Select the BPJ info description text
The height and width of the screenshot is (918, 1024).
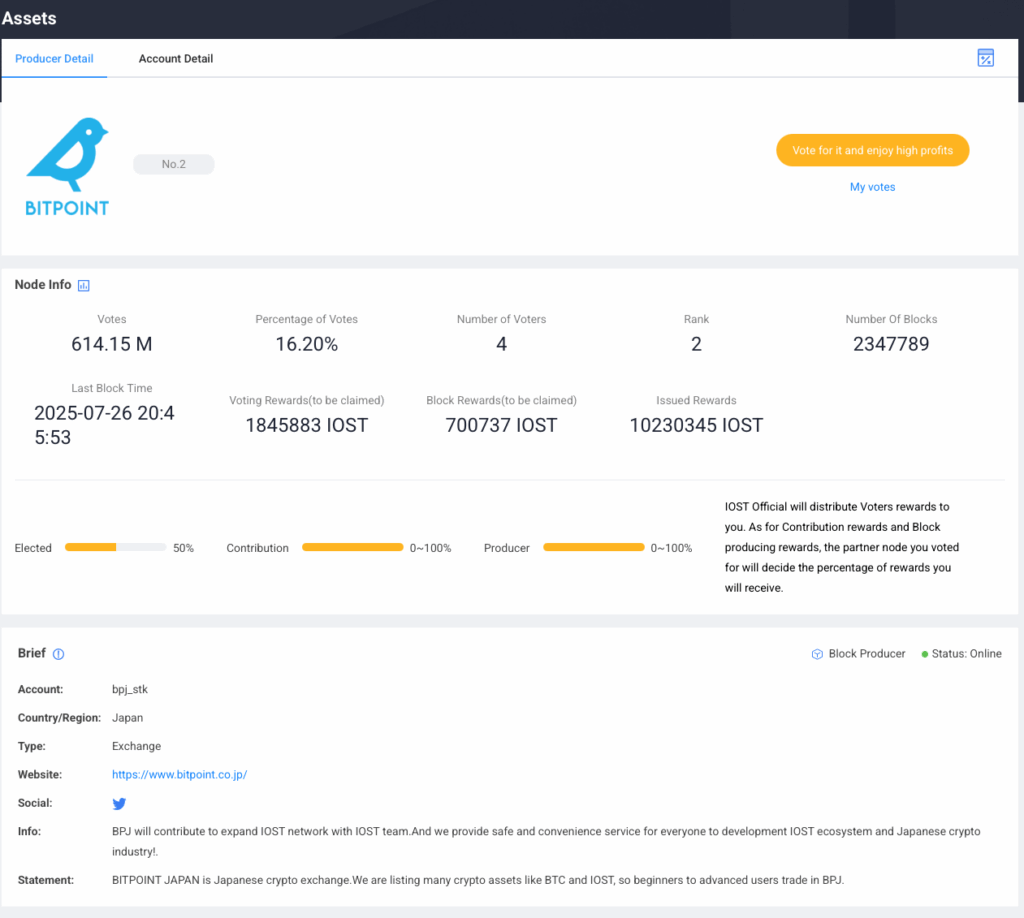546,841
